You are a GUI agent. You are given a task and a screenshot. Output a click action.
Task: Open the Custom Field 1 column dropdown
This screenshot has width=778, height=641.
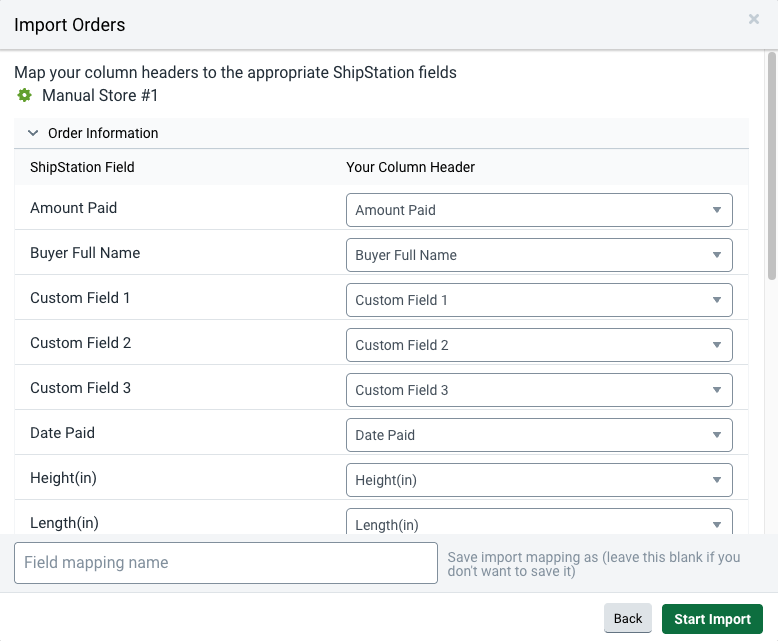click(x=539, y=300)
